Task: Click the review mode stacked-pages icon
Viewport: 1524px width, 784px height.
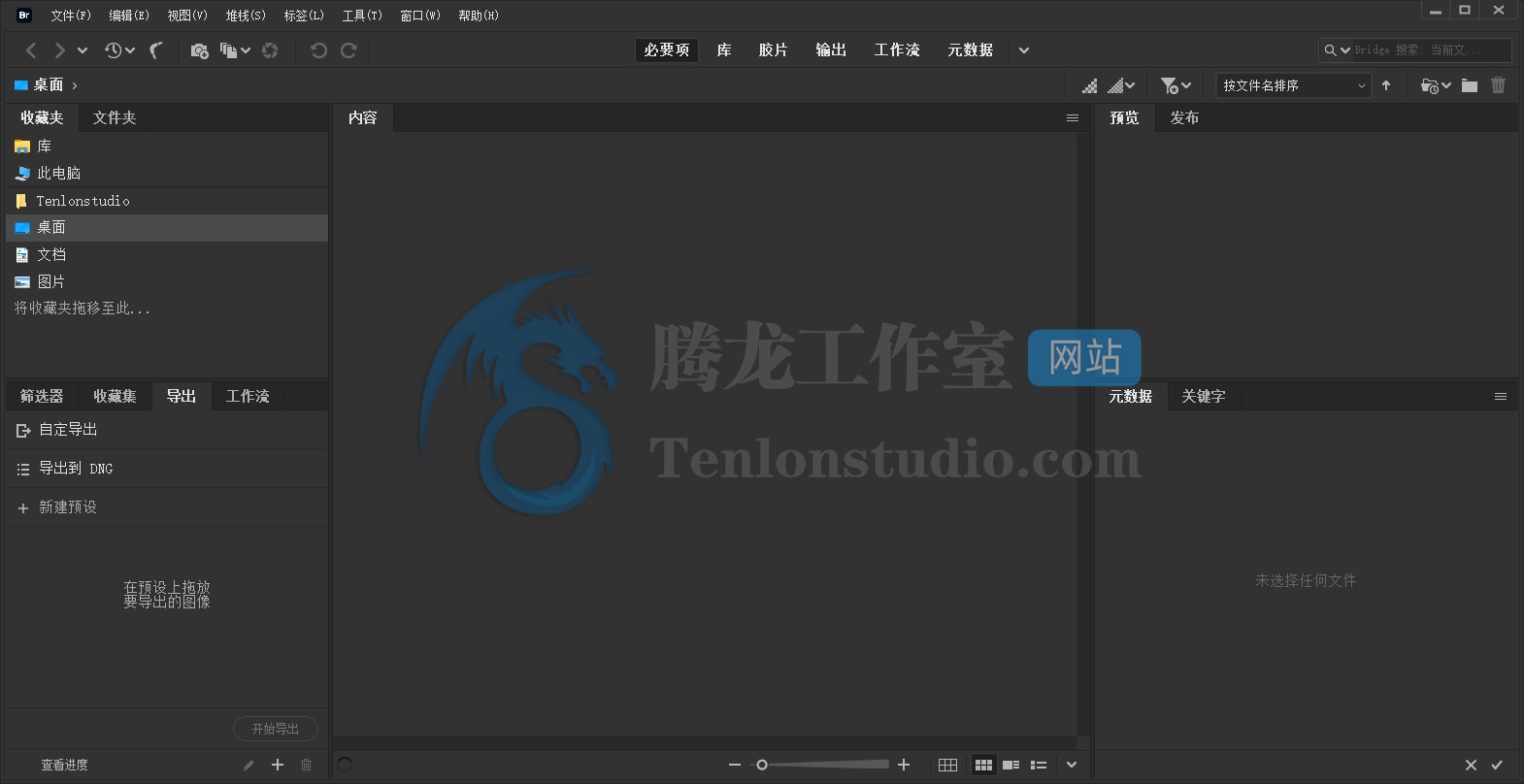Action: (x=228, y=50)
